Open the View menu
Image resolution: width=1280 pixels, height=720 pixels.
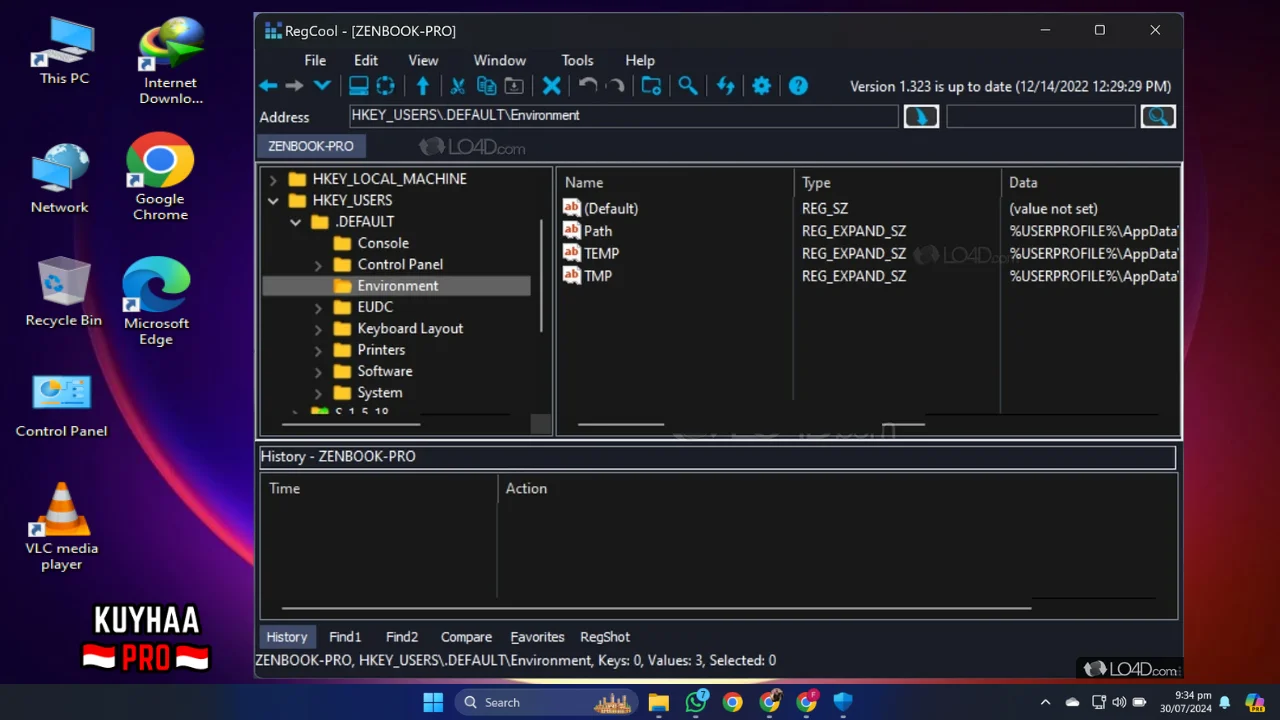(x=423, y=60)
